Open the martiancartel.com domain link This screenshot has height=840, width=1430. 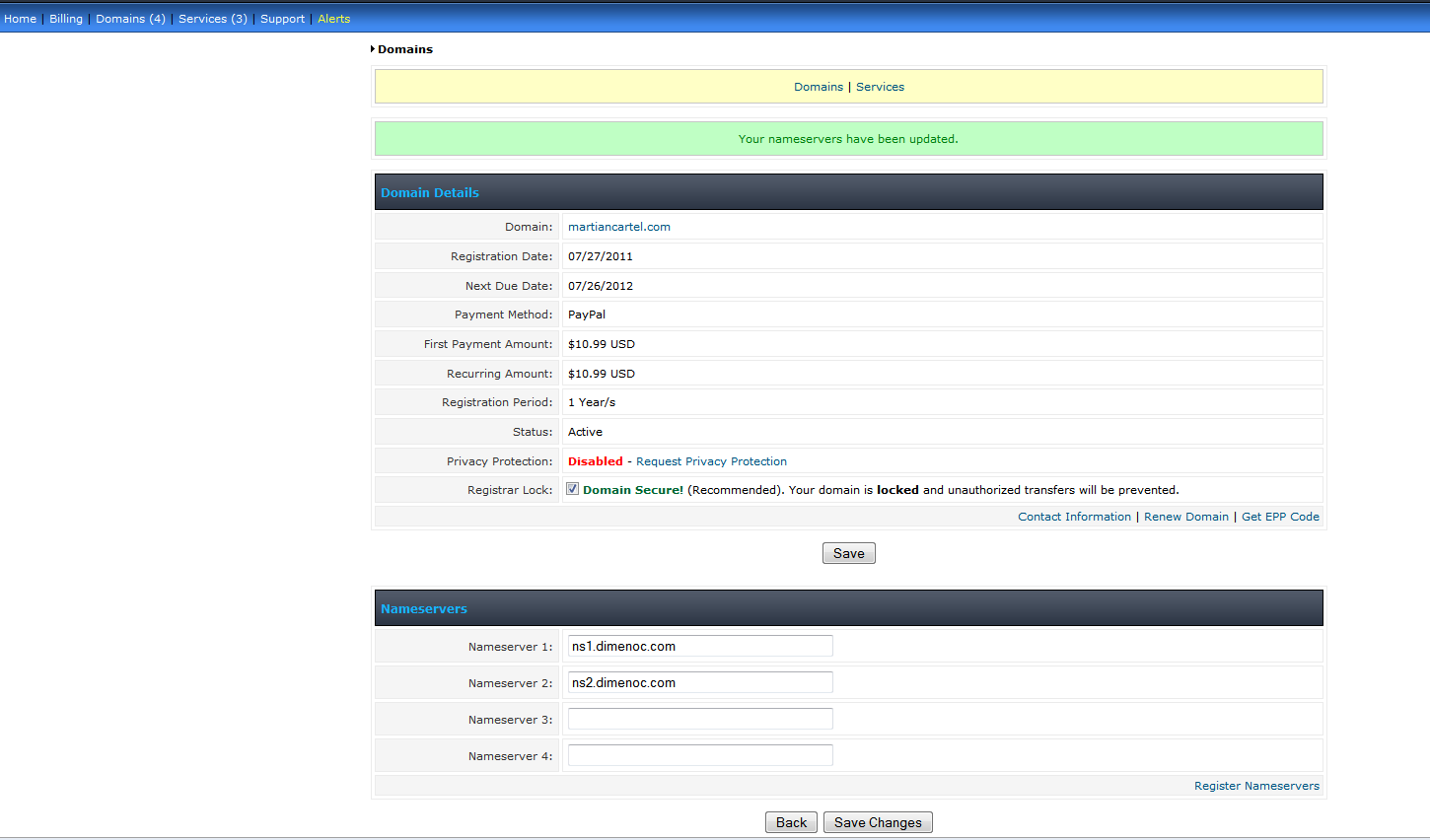[618, 227]
